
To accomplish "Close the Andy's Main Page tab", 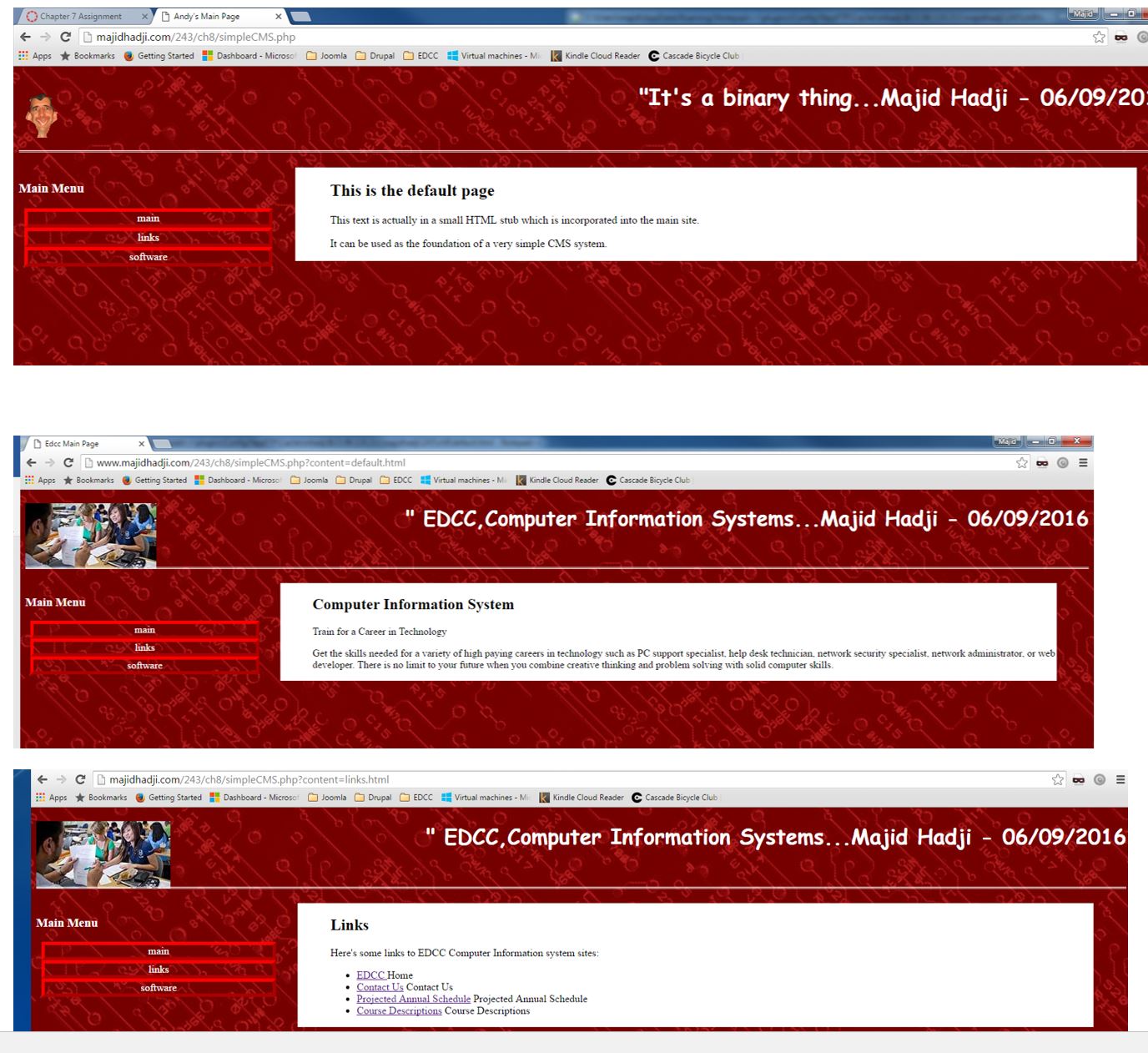I will click(279, 17).
